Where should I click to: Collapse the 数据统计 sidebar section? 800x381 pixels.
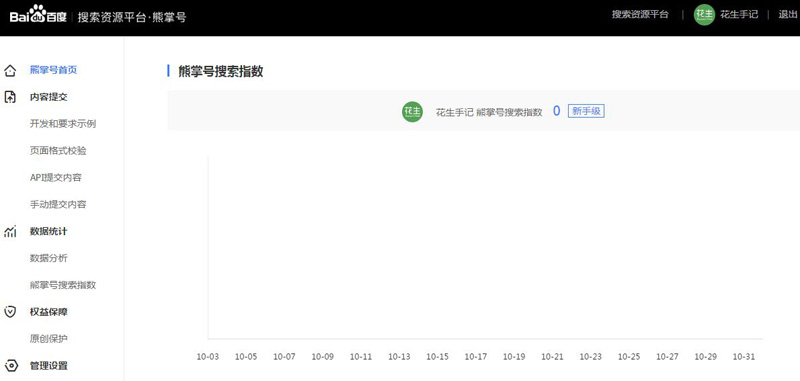48,232
